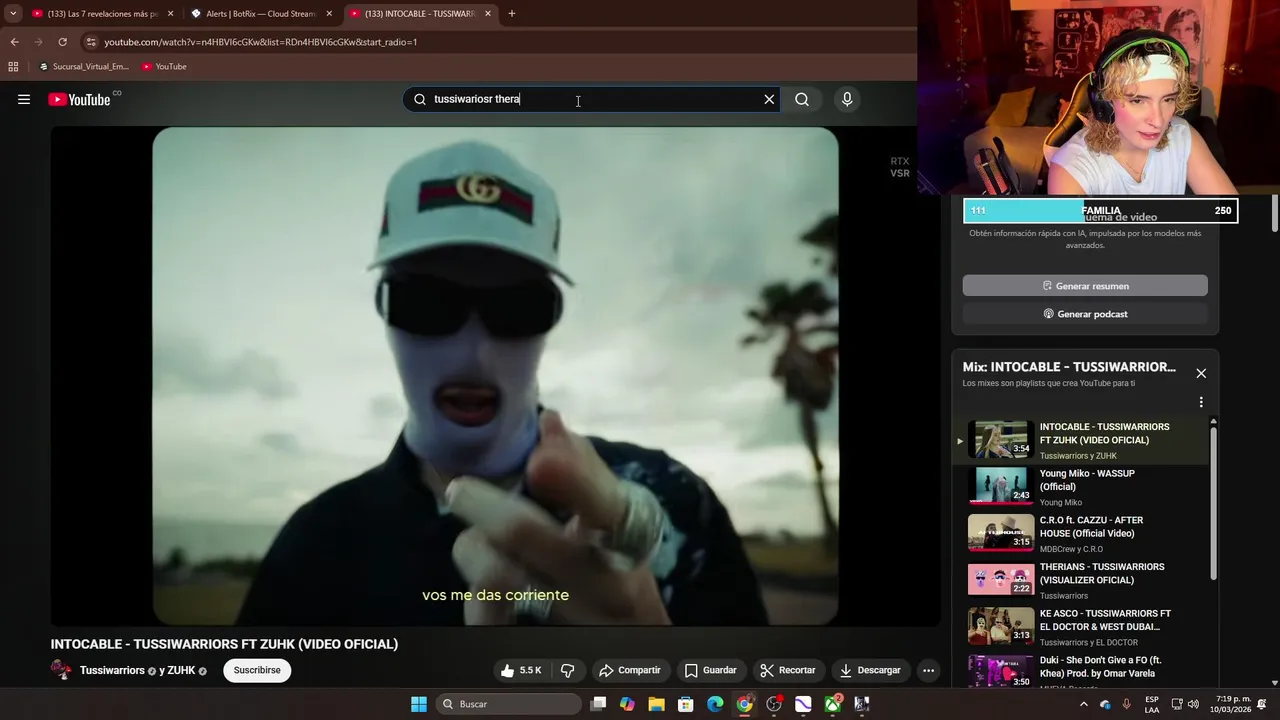This screenshot has height=720, width=1280.
Task: Open Tussiwarriors channel name link
Action: point(112,670)
